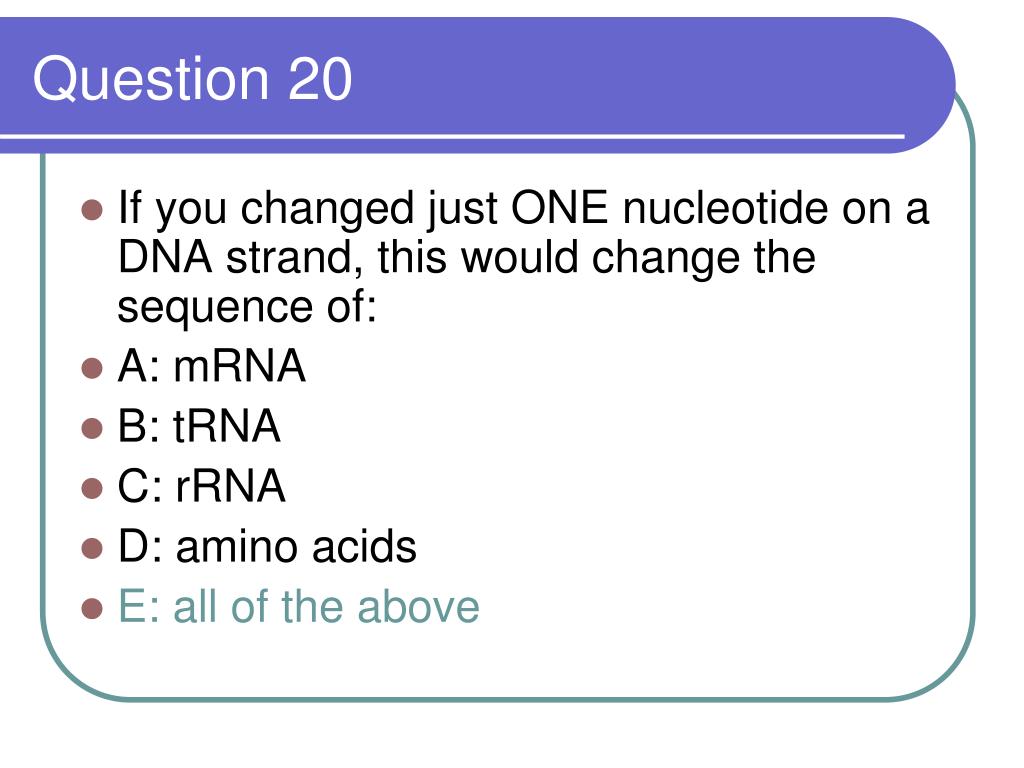
Task: Click the bullet next to B: tRNA
Action: [x=92, y=429]
